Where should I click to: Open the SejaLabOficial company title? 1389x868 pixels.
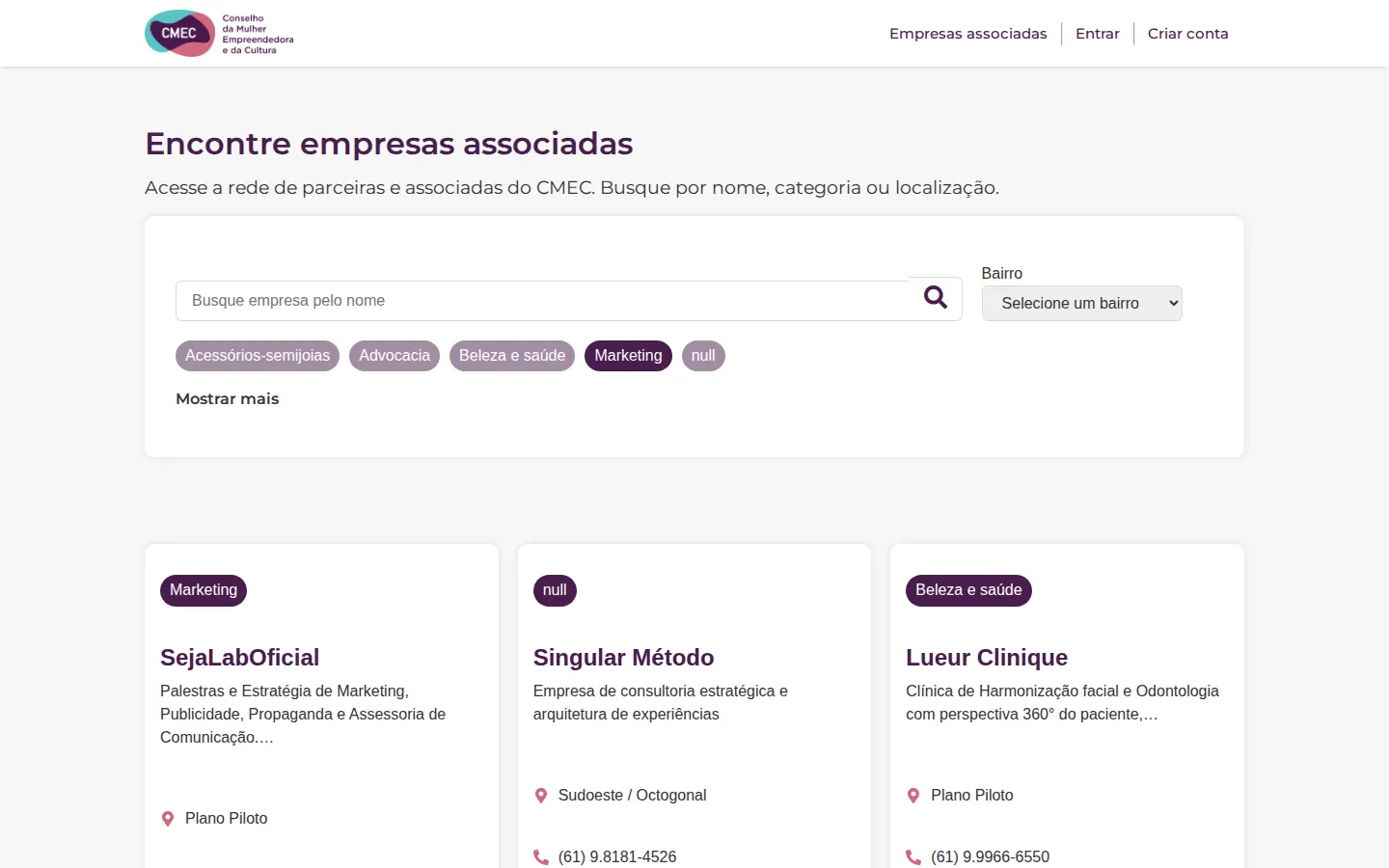[x=239, y=658]
